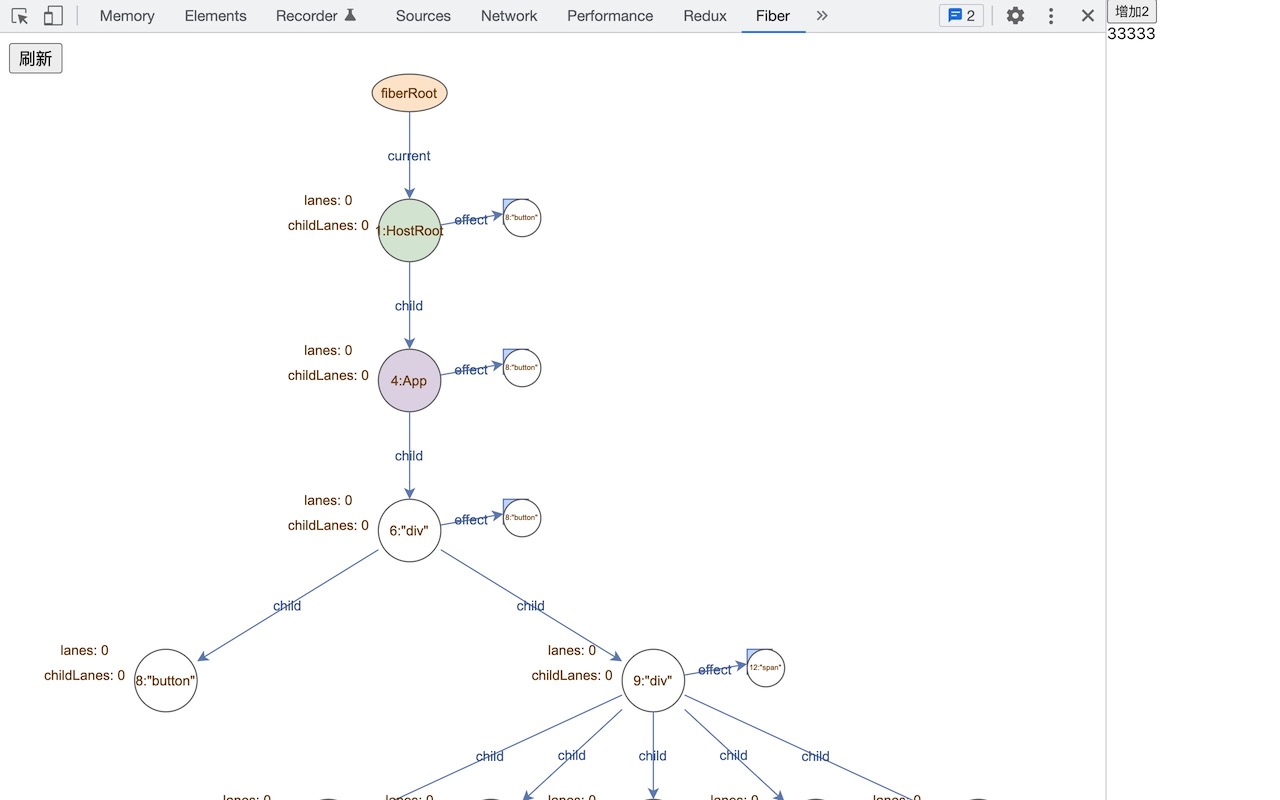Click the warning icon beside the Recorder tab
This screenshot has height=800, width=1280.
[351, 14]
